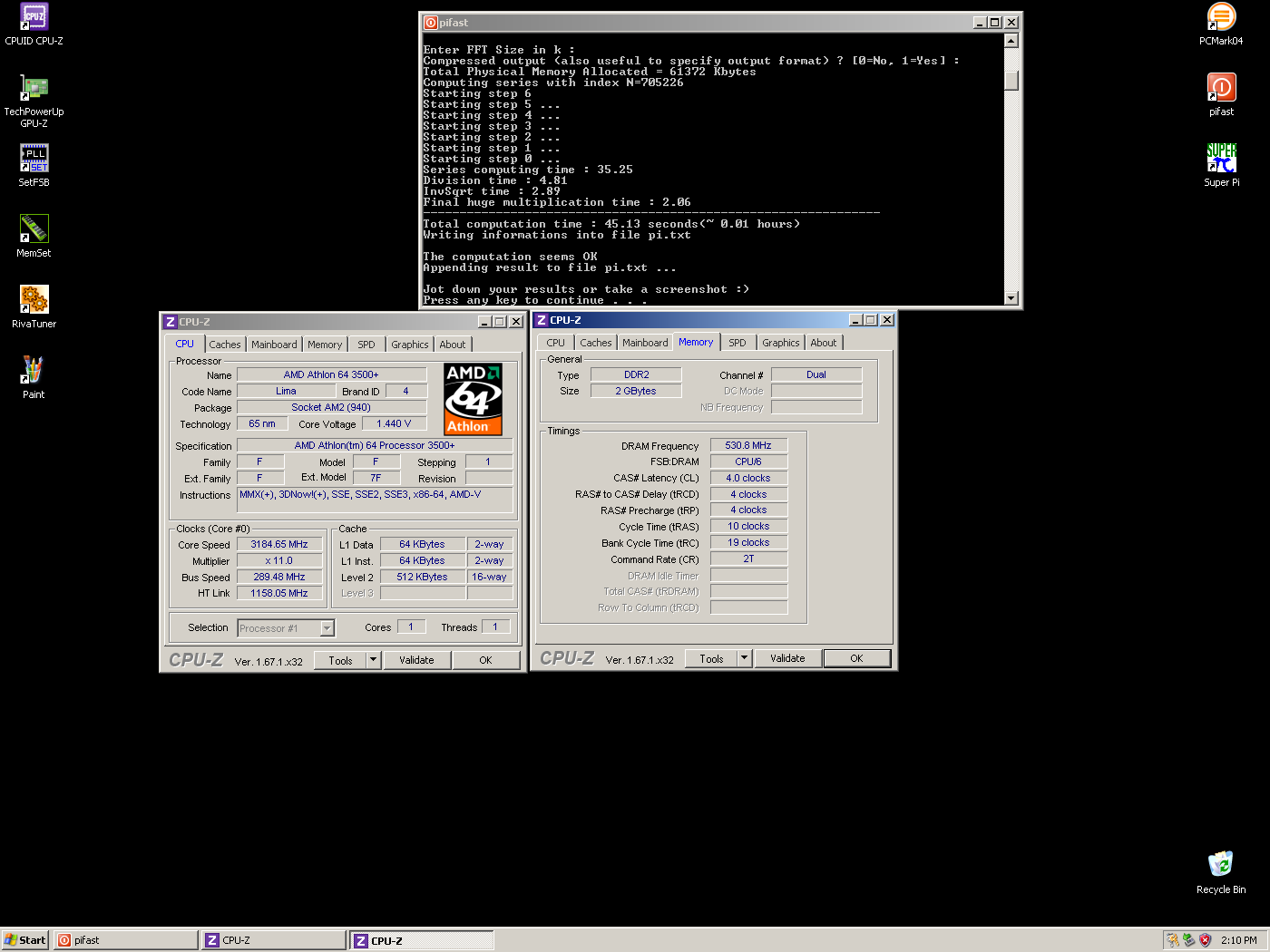
Task: Switch to Mainboard tab in left CPU-Z window
Action: [274, 345]
